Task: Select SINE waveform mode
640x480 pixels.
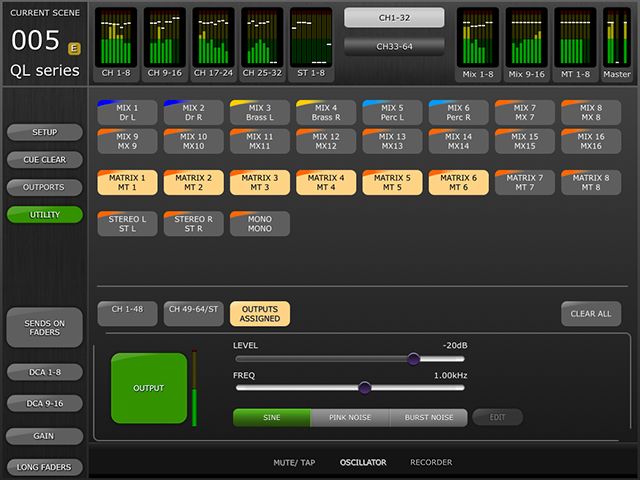Action: pyautogui.click(x=271, y=417)
